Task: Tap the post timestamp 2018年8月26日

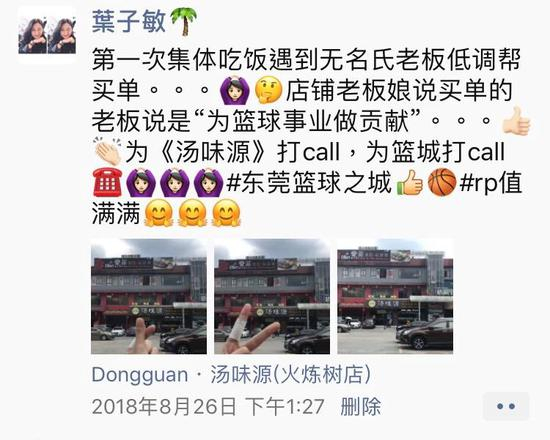Action: tap(164, 407)
